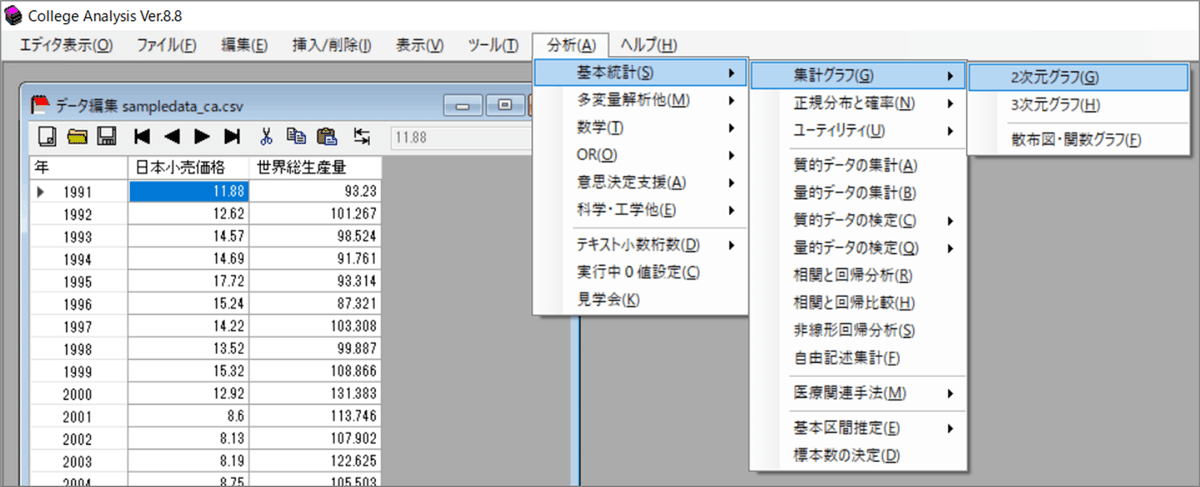Click cell 131.383 in 2000 row
The width and height of the screenshot is (1200, 487).
pyautogui.click(x=315, y=396)
